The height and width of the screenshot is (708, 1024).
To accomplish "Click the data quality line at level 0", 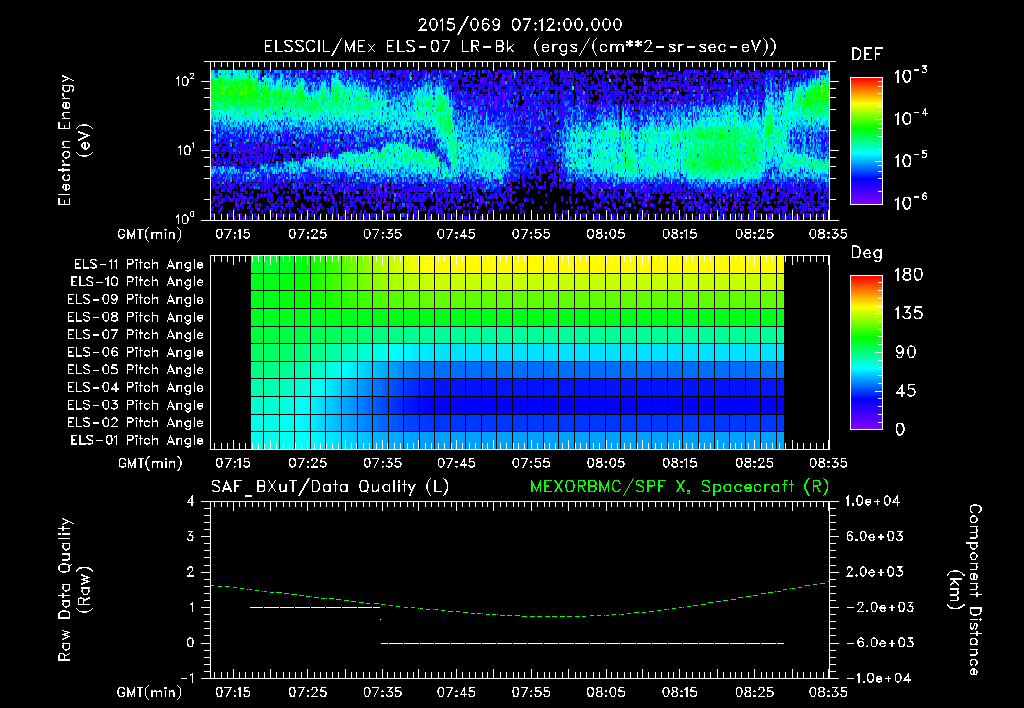I will (x=583, y=643).
